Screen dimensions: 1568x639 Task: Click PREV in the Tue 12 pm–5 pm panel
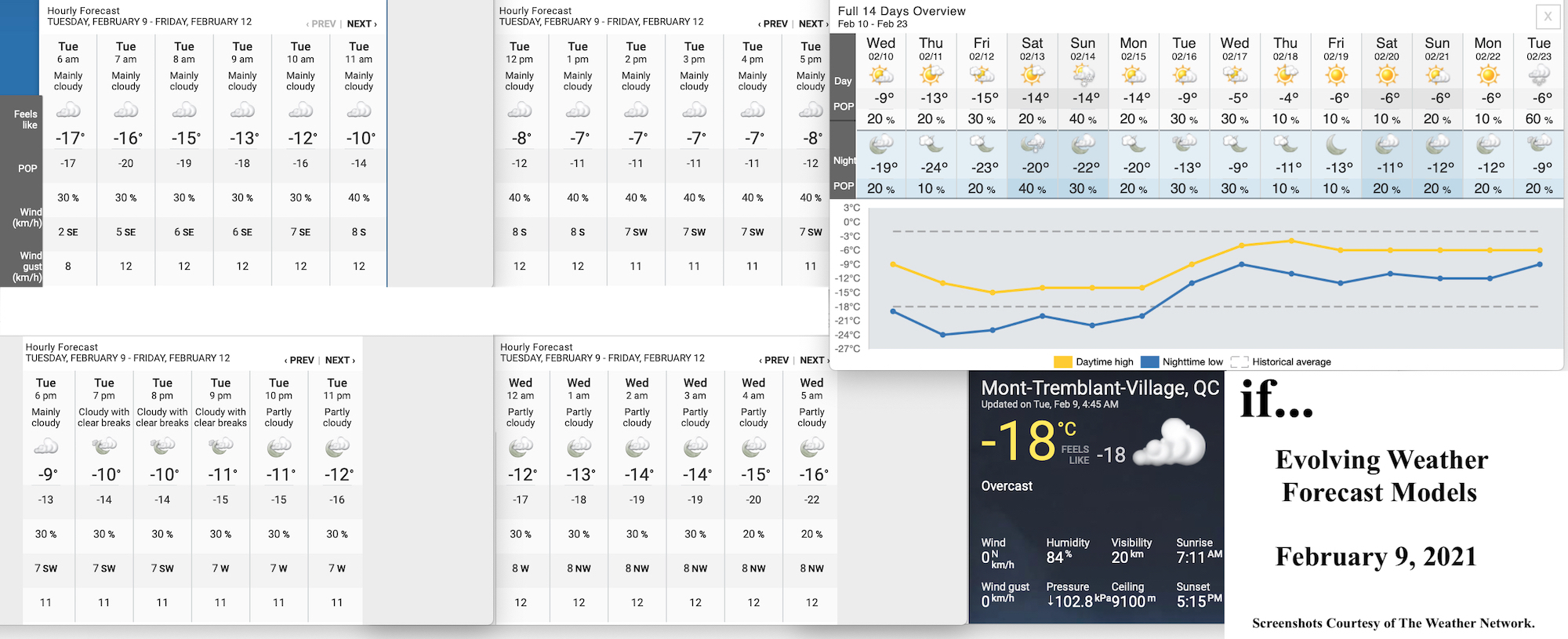coord(773,24)
